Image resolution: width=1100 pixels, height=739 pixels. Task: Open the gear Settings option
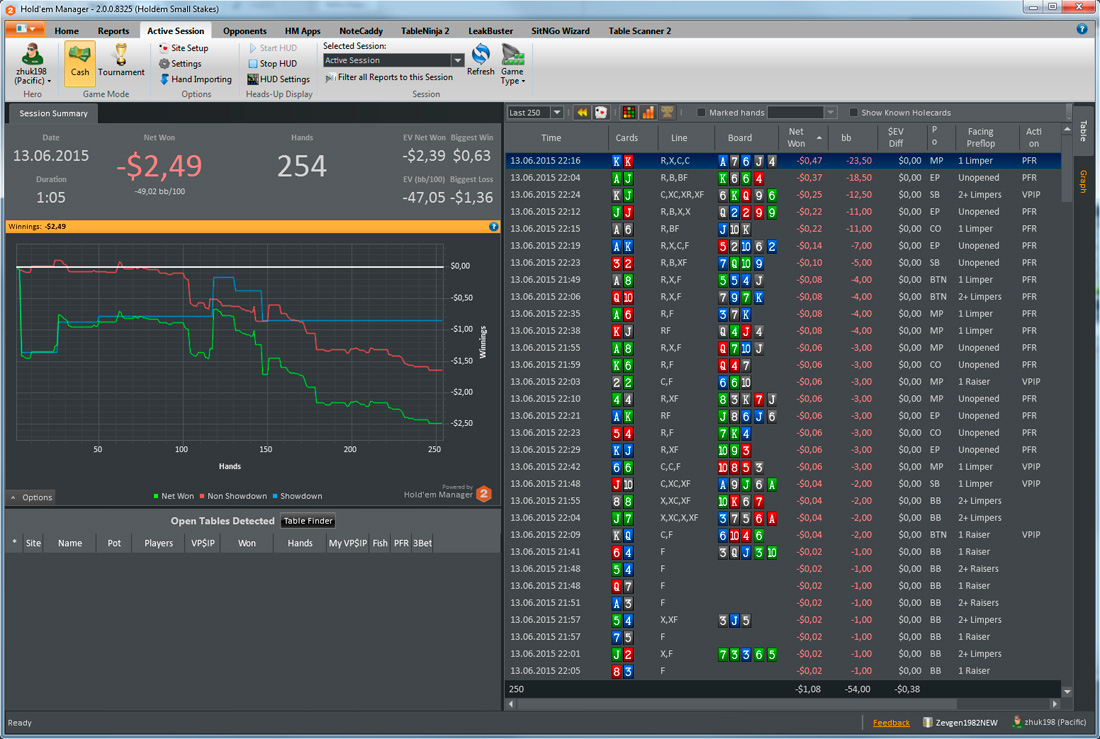click(x=180, y=63)
